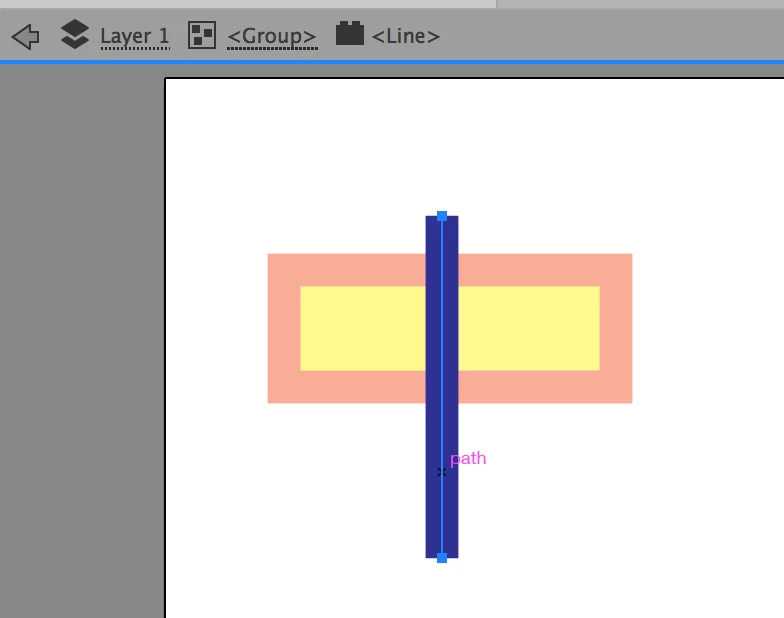Viewport: 784px width, 618px height.
Task: Go to Layer 1 breadcrumb
Action: [x=135, y=36]
